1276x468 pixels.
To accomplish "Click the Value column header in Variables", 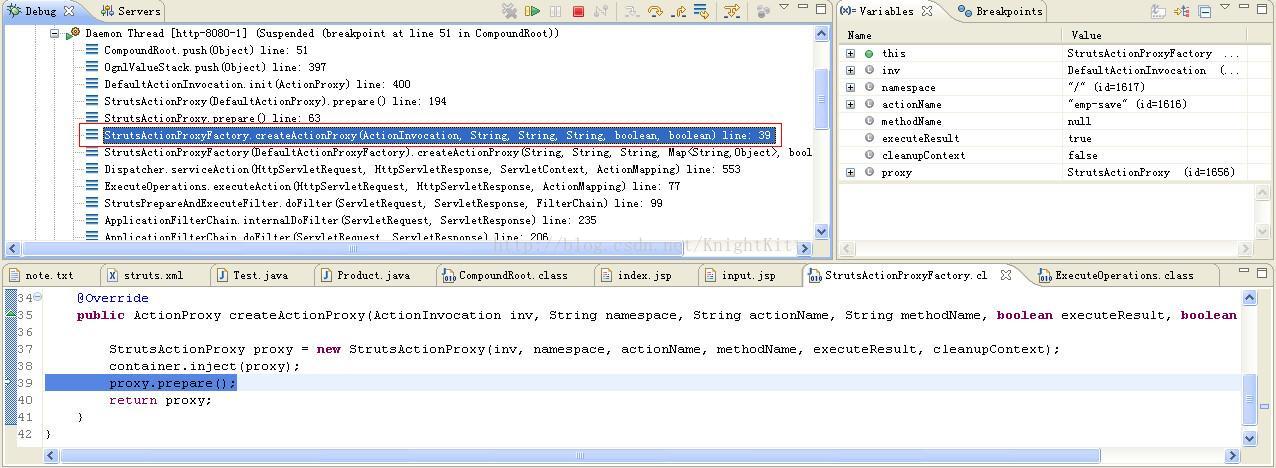I will point(1155,35).
